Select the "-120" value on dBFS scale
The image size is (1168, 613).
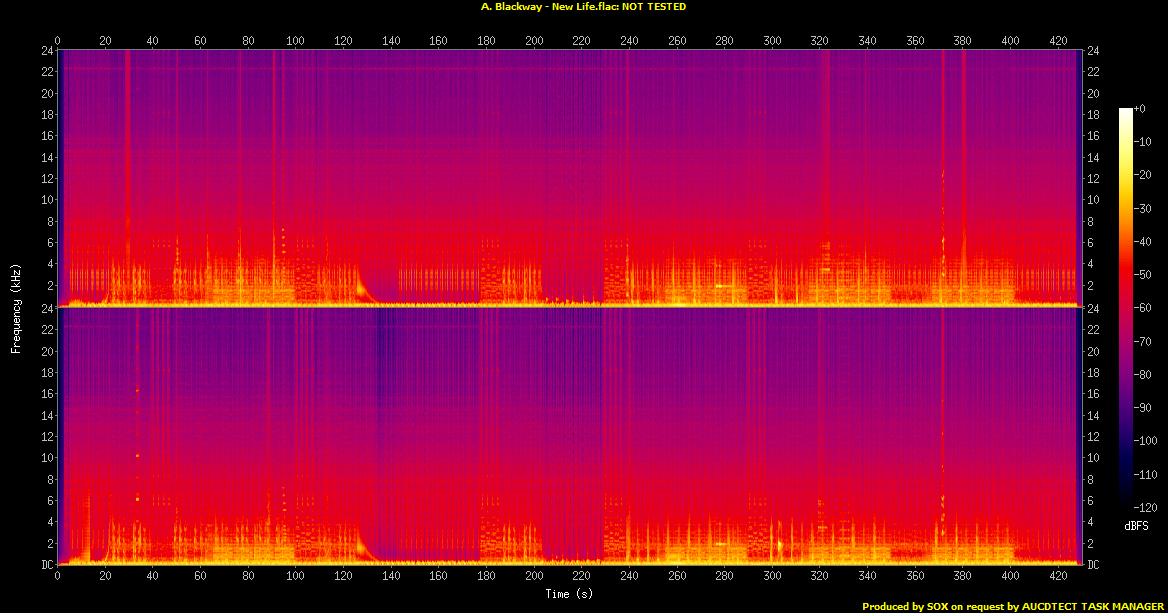[x=1145, y=507]
